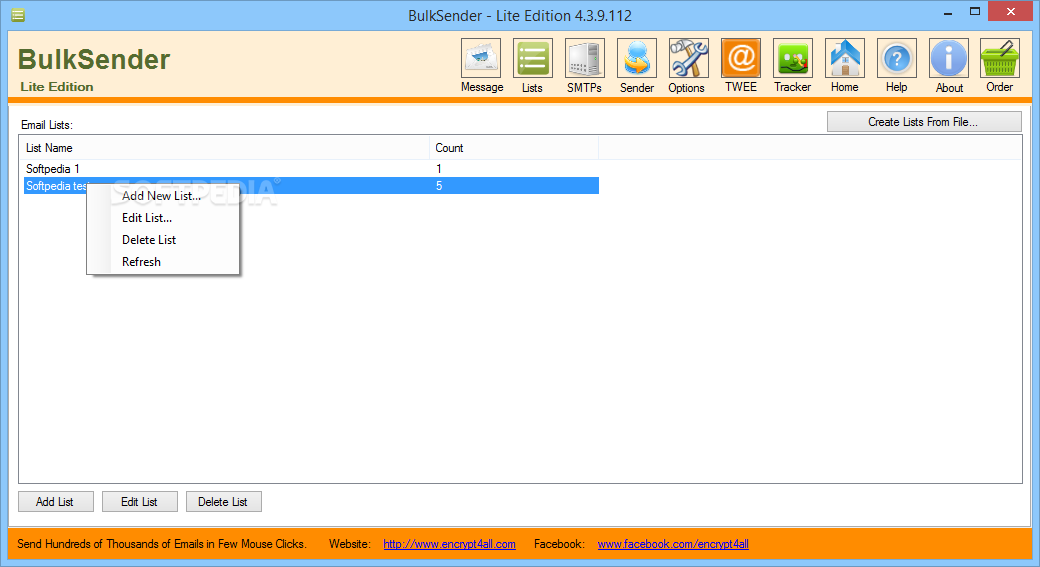This screenshot has height=567, width=1040.
Task: Click the Add List button
Action: [56, 501]
